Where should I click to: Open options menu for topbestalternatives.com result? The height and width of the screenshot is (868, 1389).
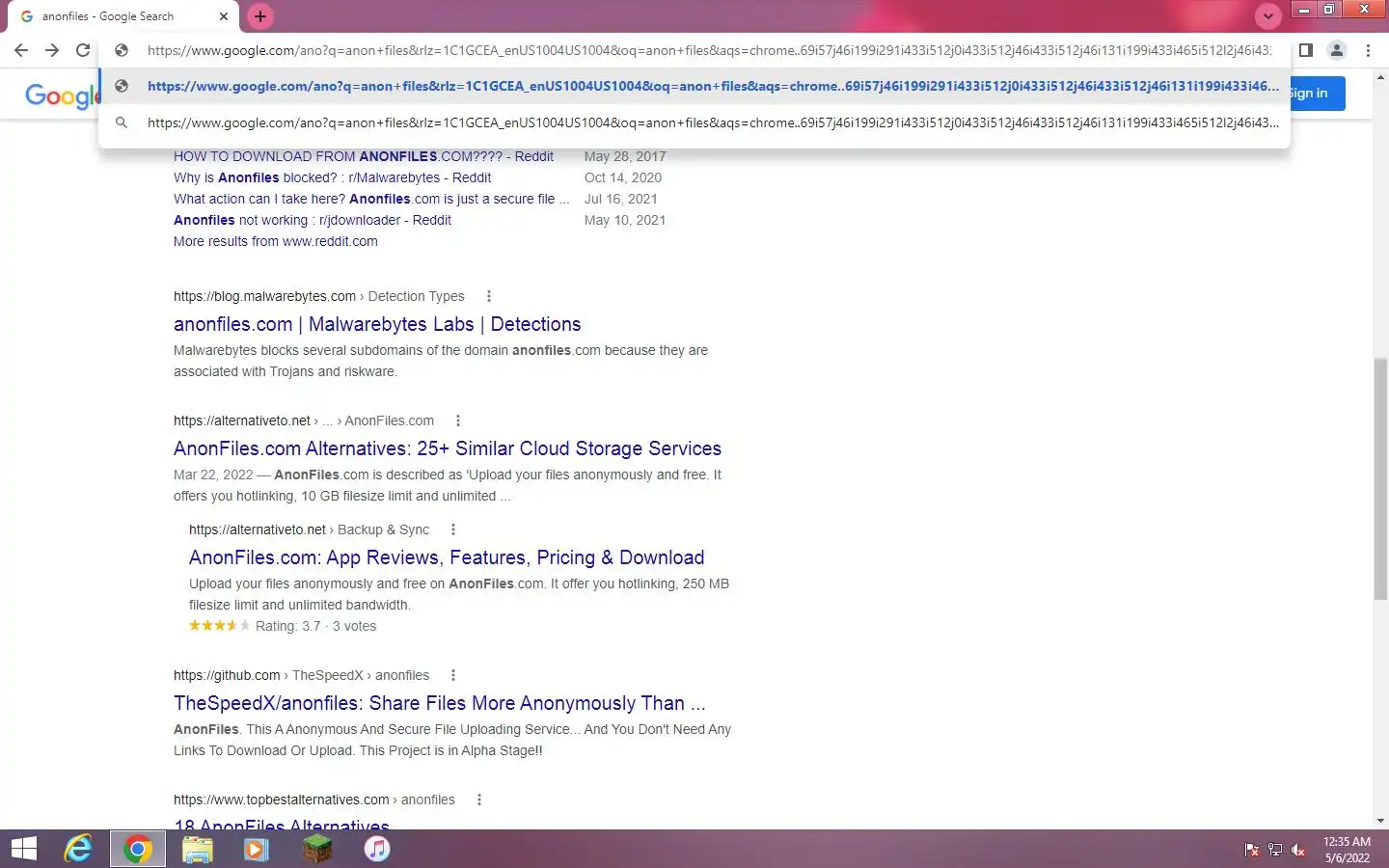(479, 800)
